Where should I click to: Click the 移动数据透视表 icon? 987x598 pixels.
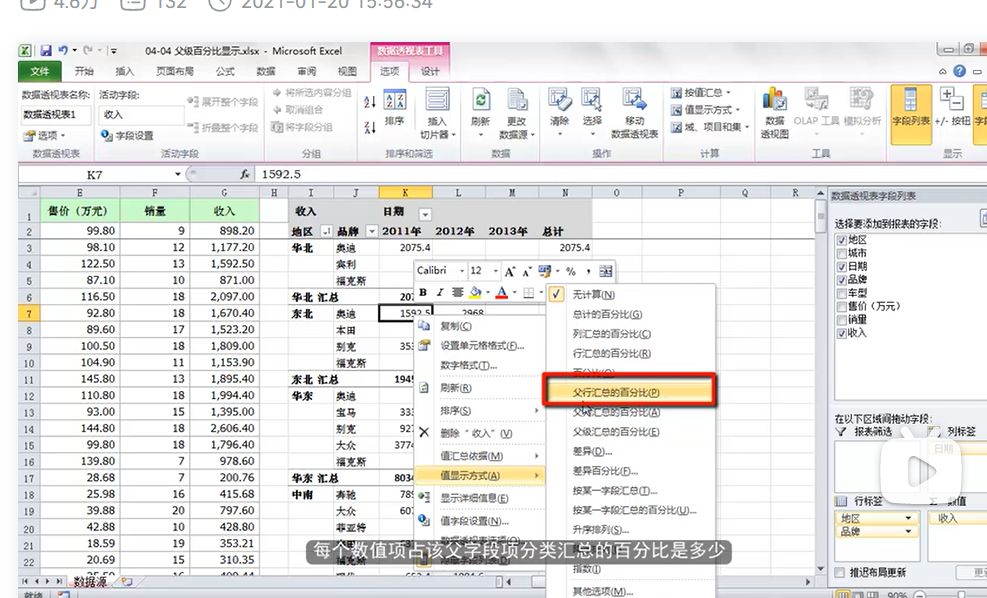634,113
